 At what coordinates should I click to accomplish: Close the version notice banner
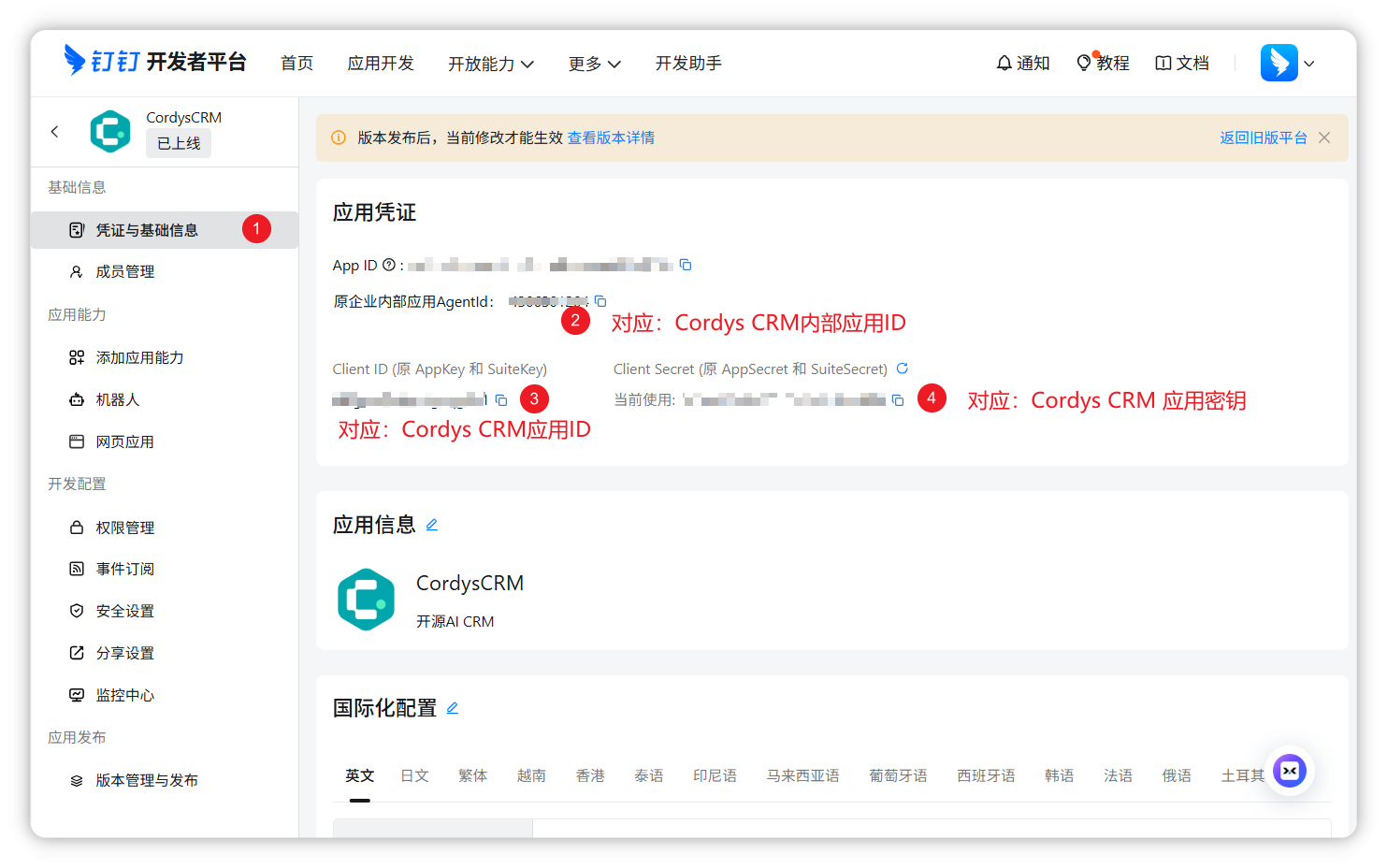pos(1324,137)
